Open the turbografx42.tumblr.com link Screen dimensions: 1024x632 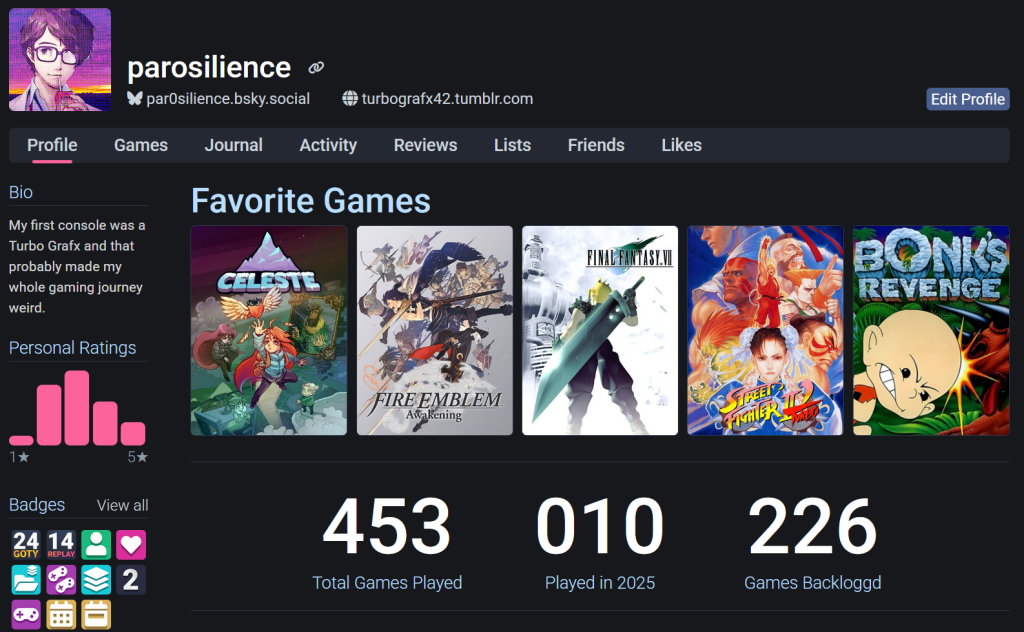point(447,99)
